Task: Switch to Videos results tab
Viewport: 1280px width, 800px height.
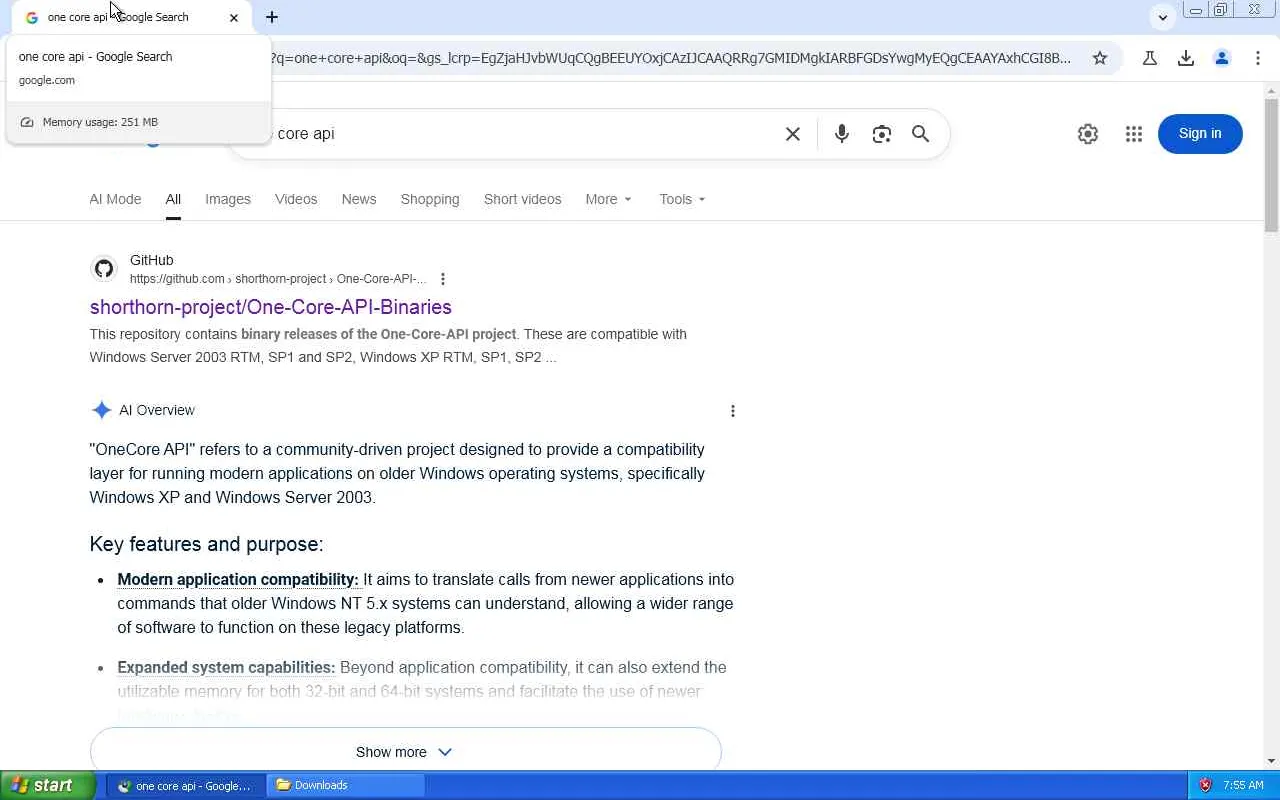Action: [296, 199]
